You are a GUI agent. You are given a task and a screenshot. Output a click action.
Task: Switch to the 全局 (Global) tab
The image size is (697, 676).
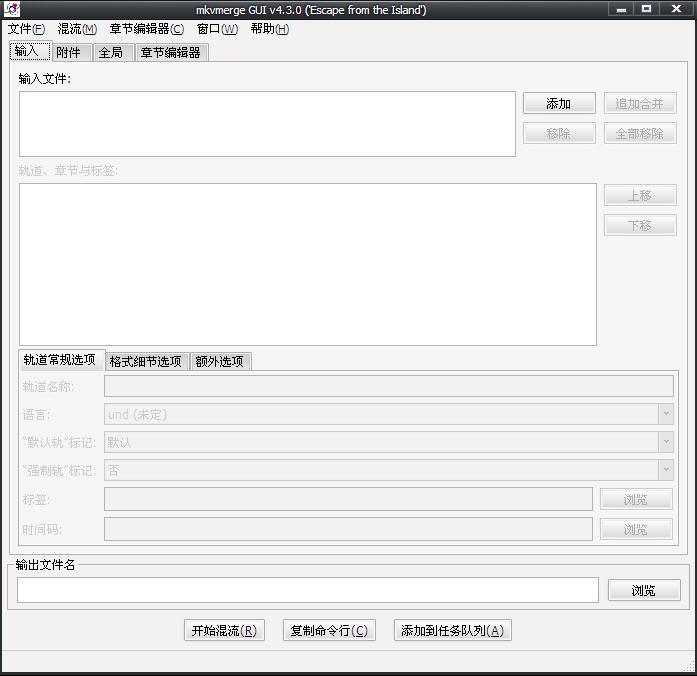click(111, 52)
